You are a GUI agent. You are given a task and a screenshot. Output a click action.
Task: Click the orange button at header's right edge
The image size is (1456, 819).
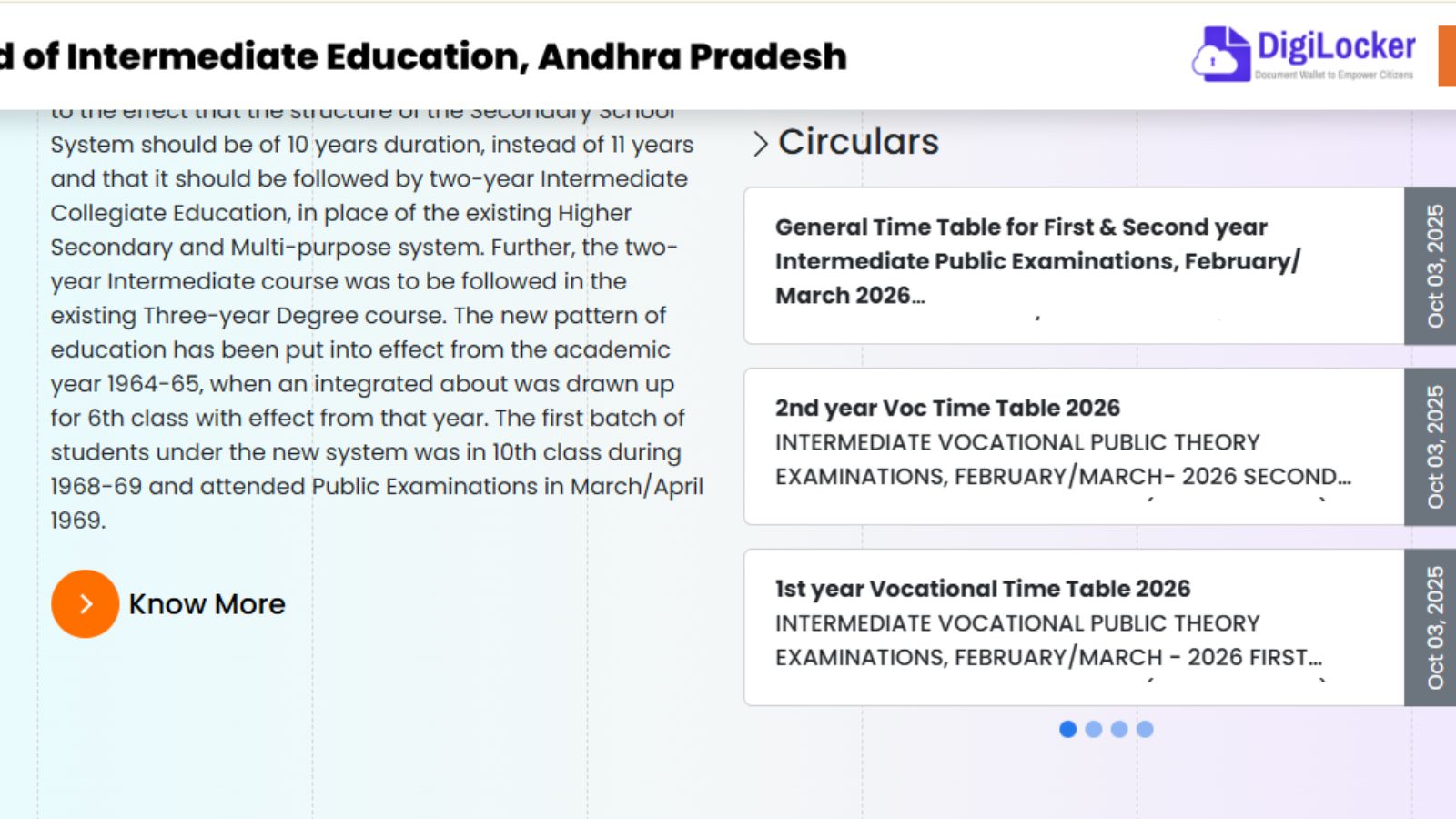[x=1446, y=56]
